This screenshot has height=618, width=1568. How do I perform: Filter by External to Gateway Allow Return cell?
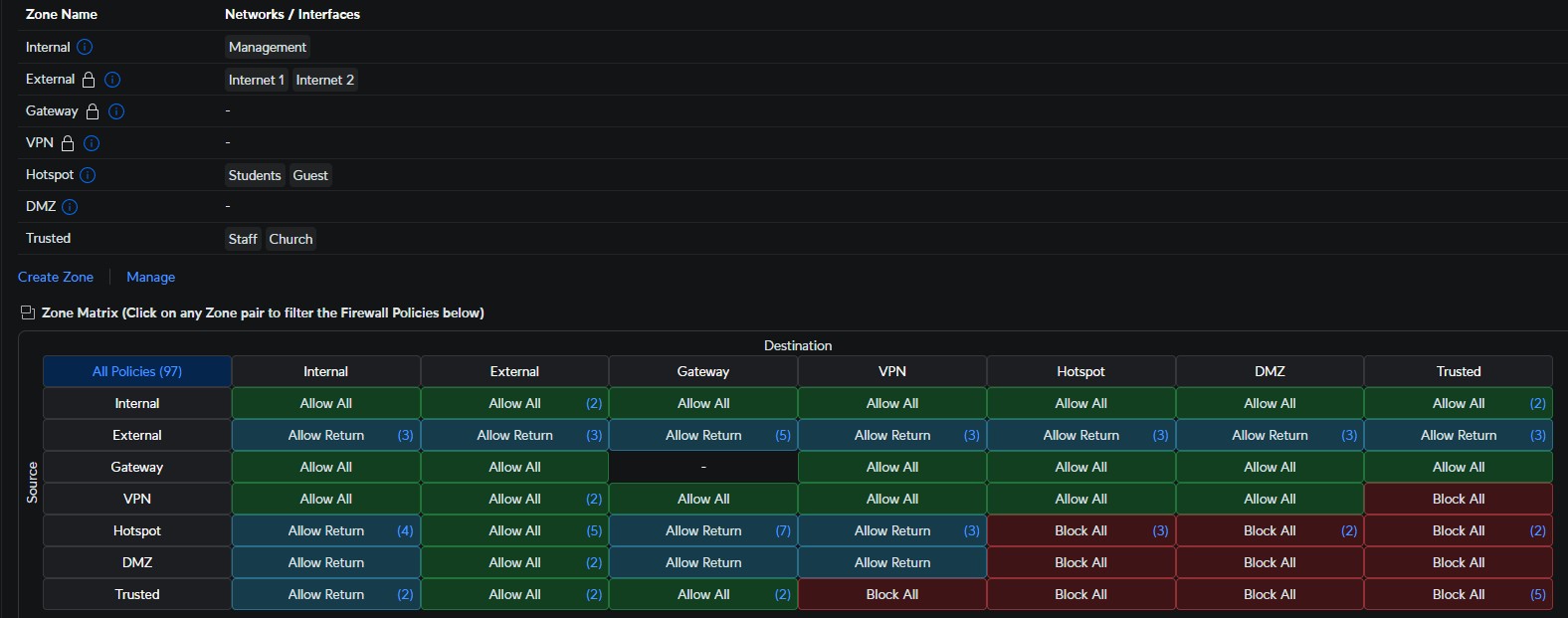702,435
